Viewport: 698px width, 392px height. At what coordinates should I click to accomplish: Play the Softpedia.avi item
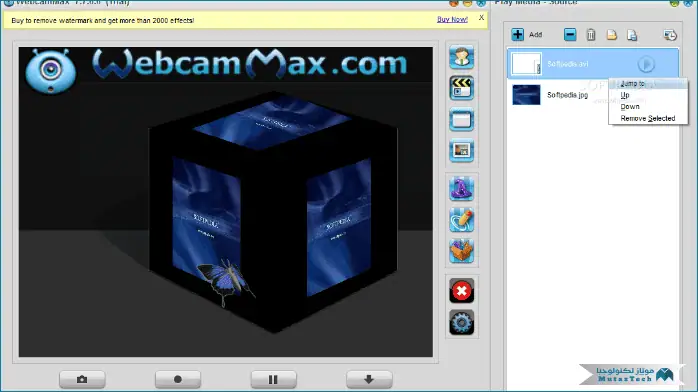646,65
